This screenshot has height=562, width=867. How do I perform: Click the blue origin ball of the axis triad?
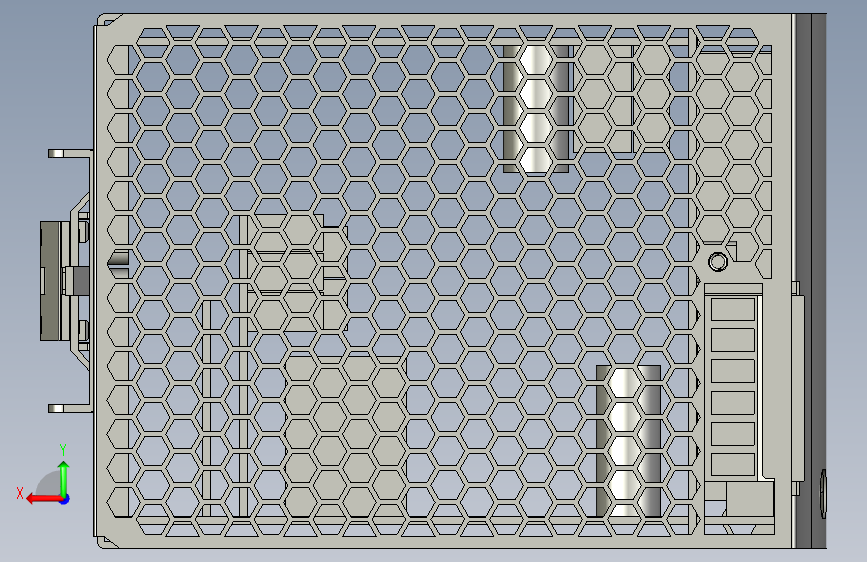click(65, 499)
